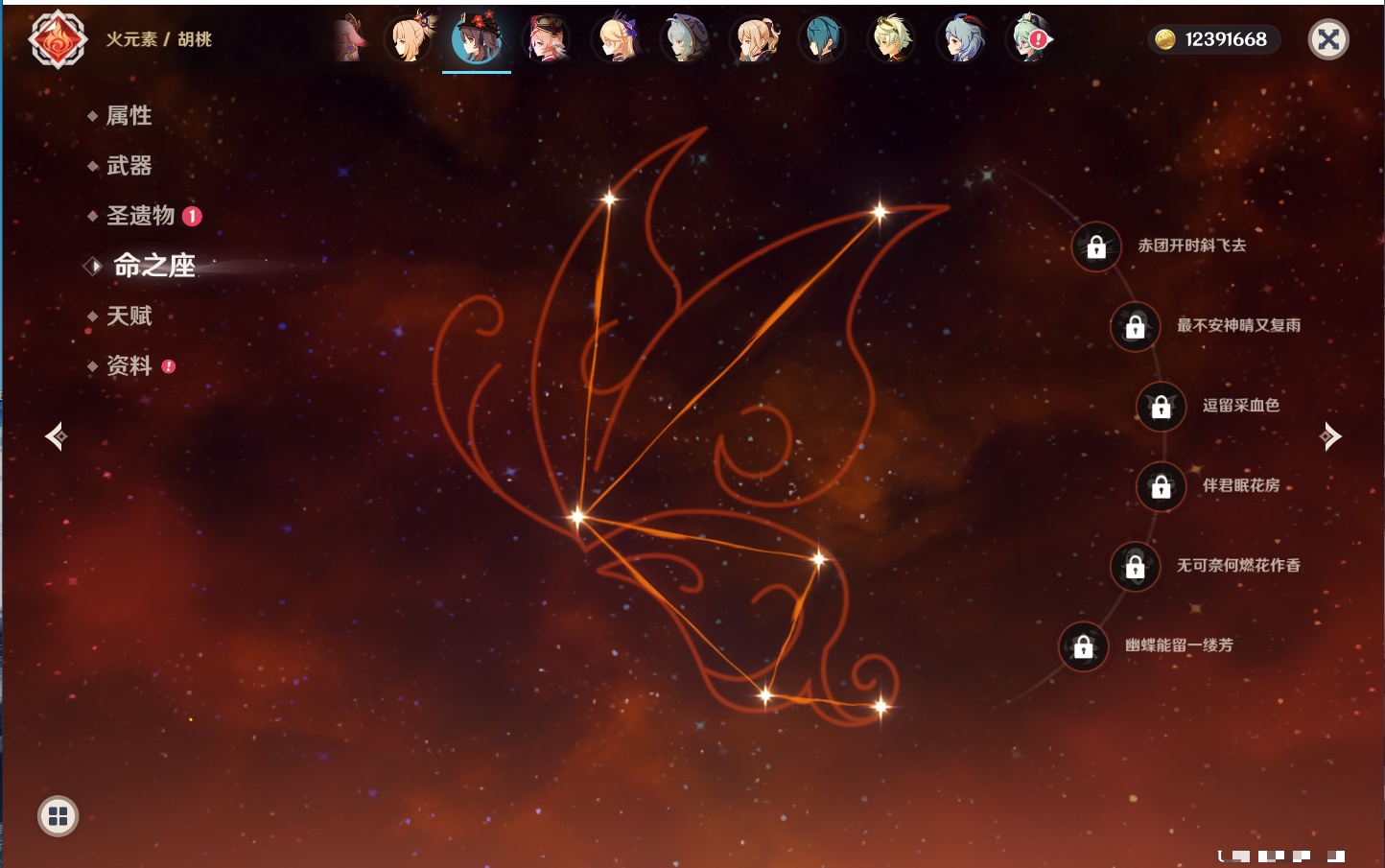Click the Pyro element emblem icon
This screenshot has width=1385, height=868.
[58, 39]
